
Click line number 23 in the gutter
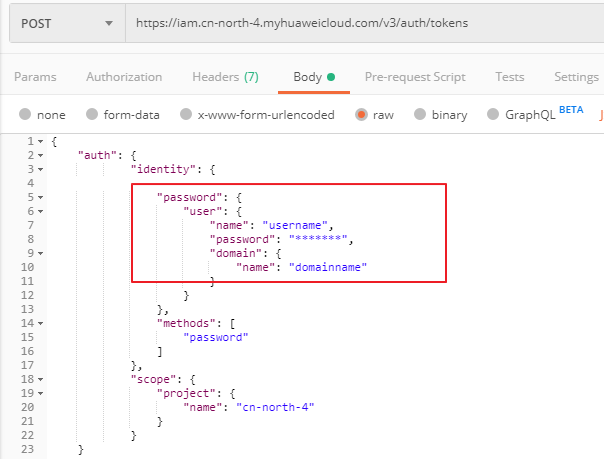tap(27, 449)
